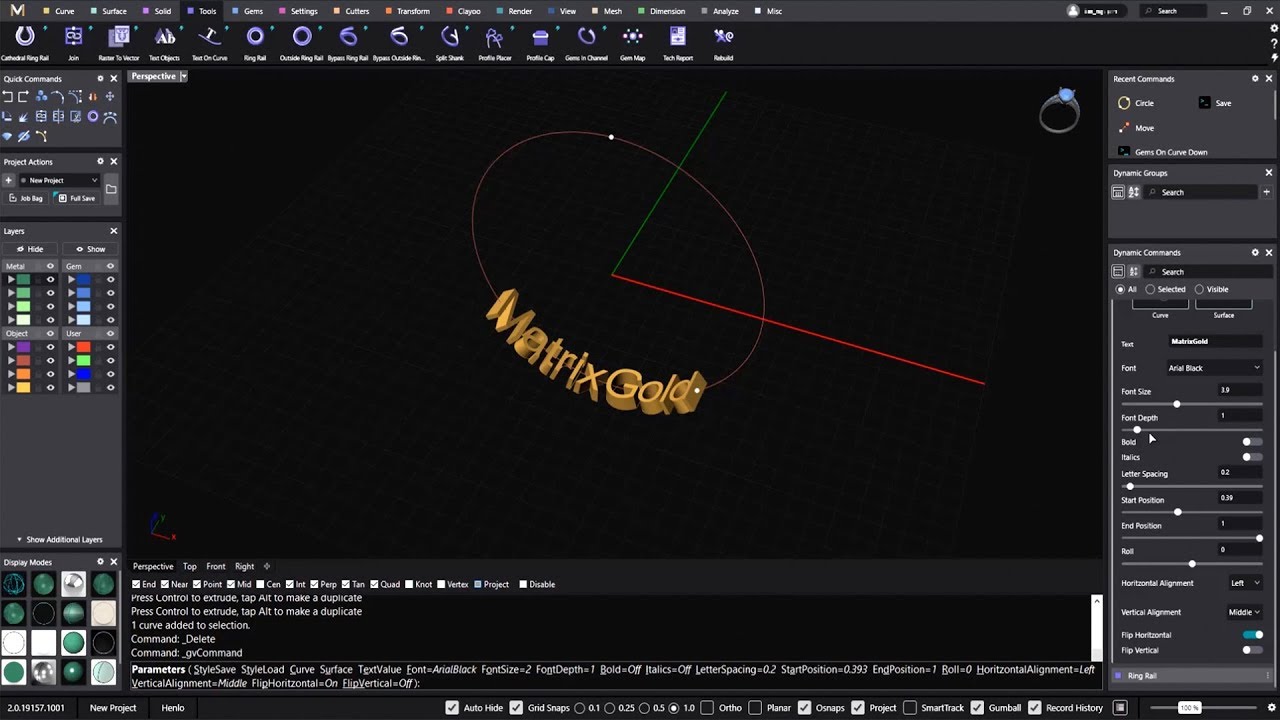
Task: Click the ring view cube icon
Action: [x=1059, y=110]
